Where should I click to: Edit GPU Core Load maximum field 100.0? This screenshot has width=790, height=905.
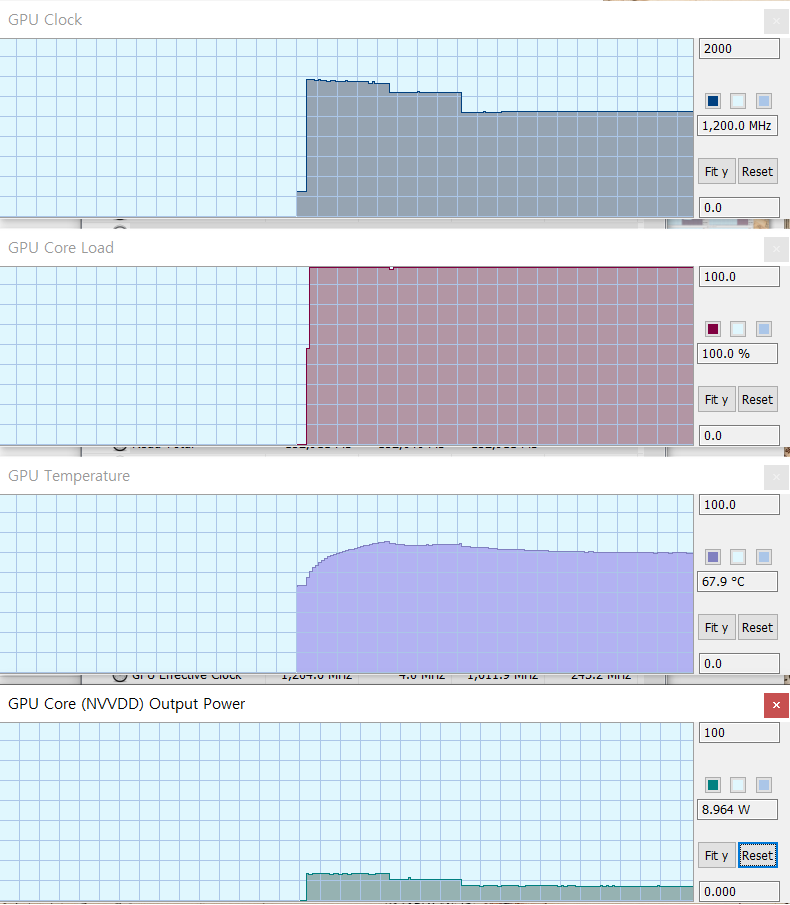pyautogui.click(x=739, y=276)
